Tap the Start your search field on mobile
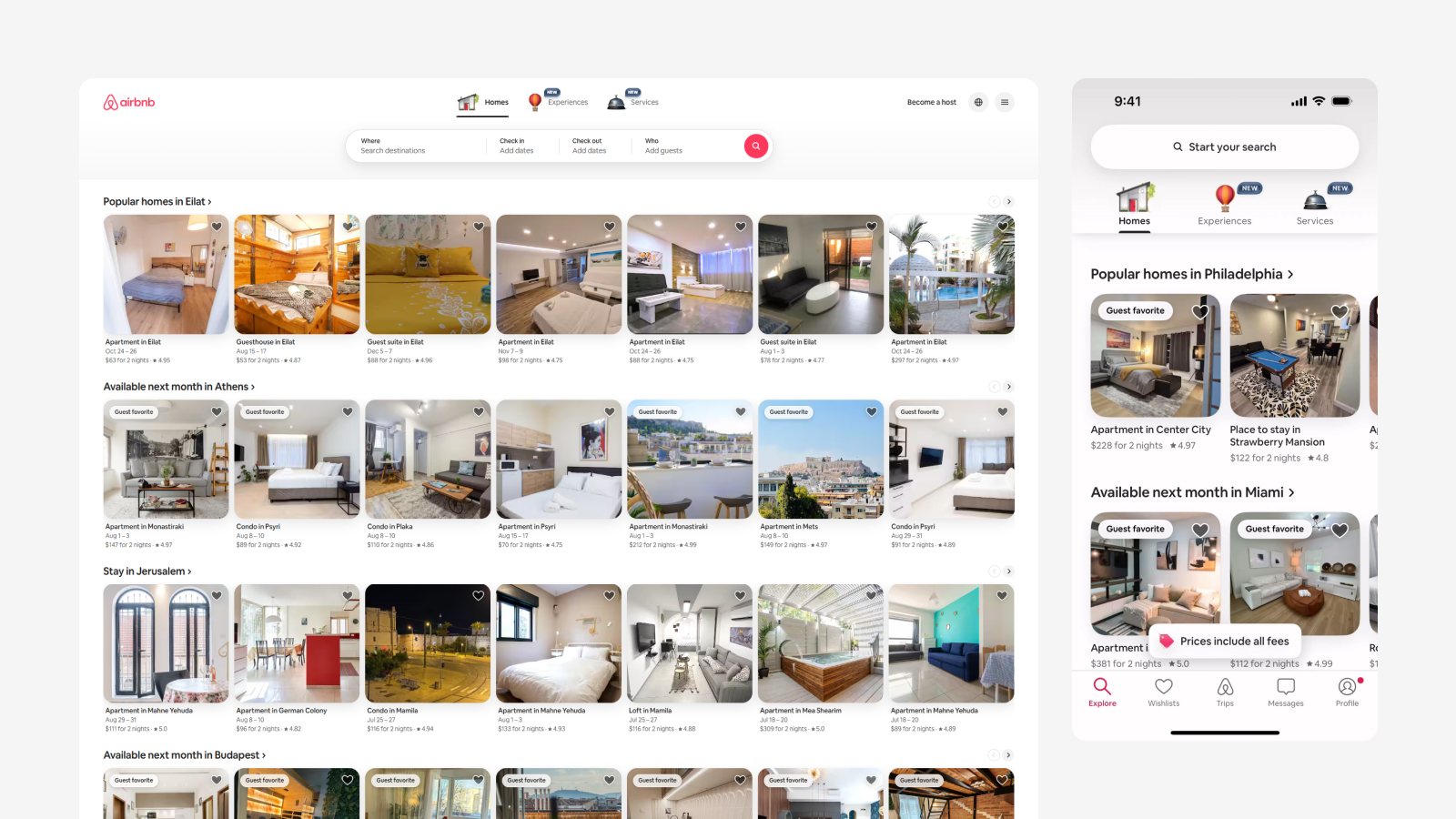1456x819 pixels. click(1224, 147)
